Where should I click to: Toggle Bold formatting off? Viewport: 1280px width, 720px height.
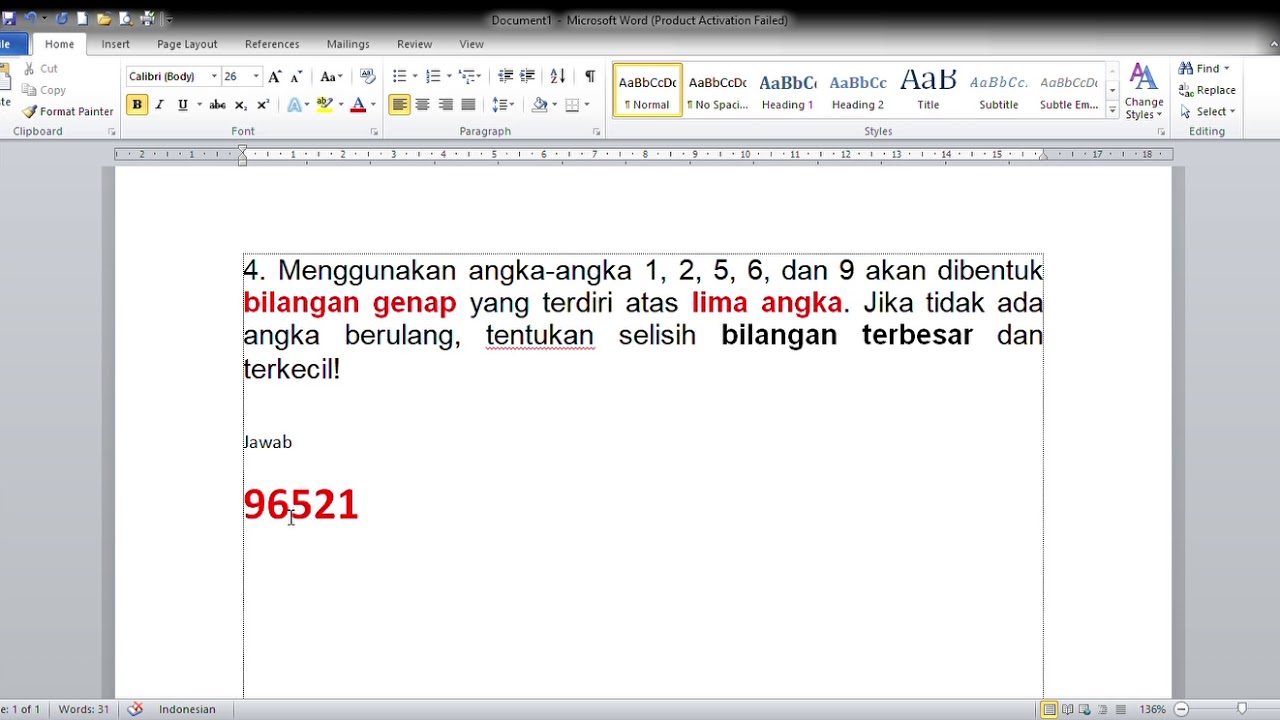137,105
